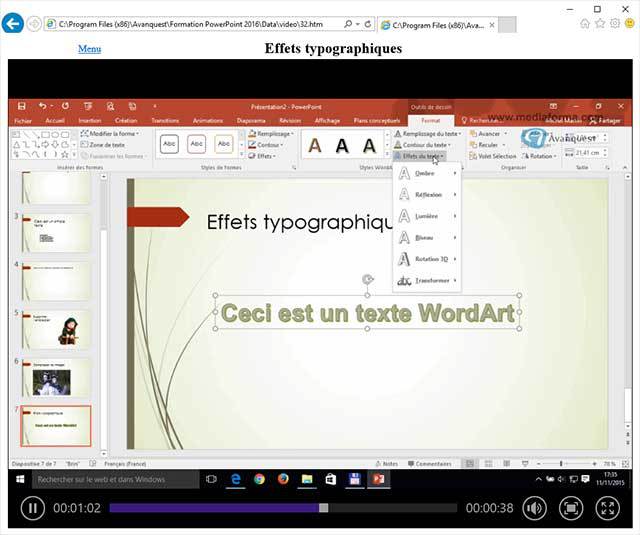This screenshot has height=535, width=640.
Task: Pause the video playback
Action: pyautogui.click(x=32, y=508)
